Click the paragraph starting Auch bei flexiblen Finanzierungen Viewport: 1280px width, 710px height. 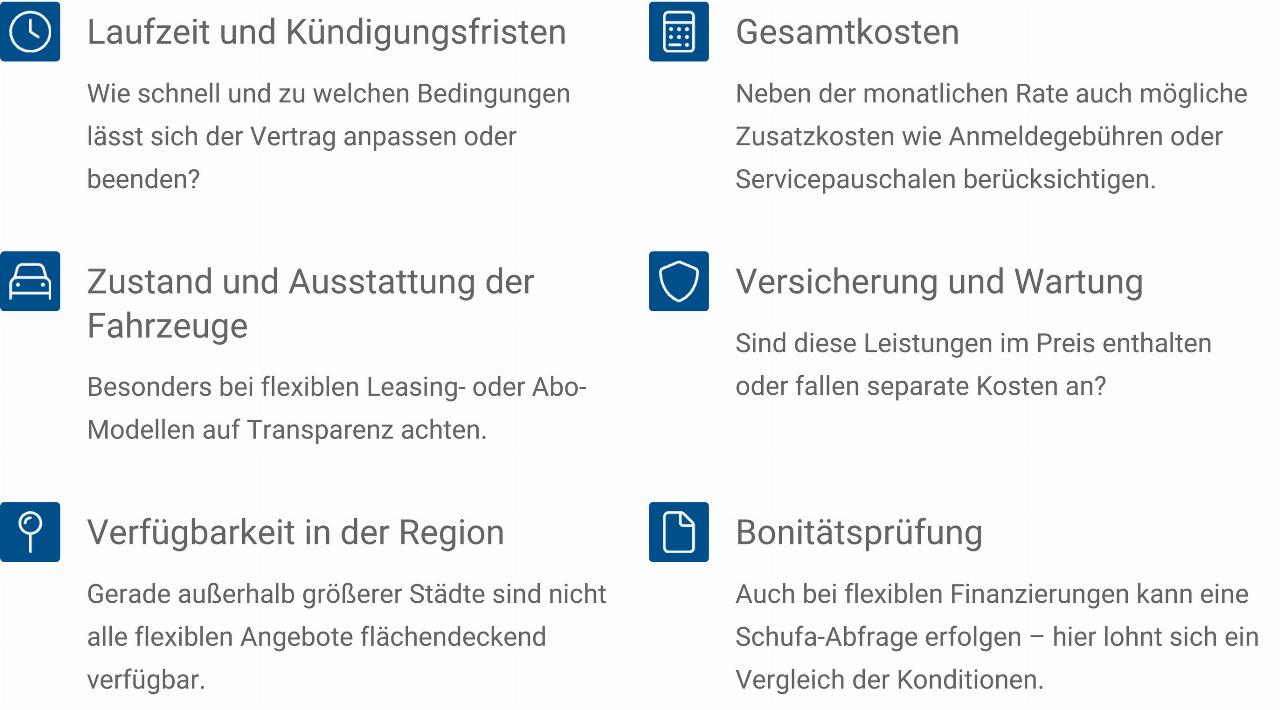tap(996, 636)
